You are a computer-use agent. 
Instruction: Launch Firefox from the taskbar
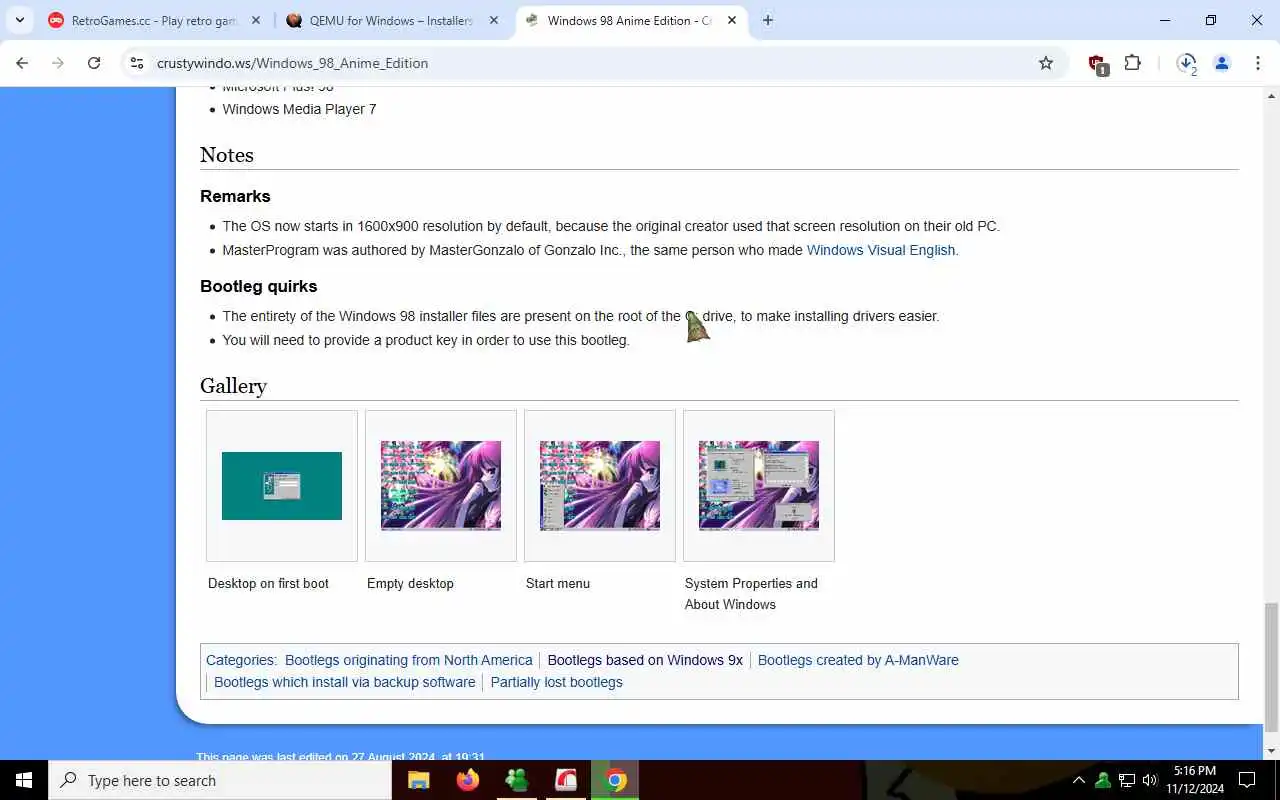pos(468,780)
